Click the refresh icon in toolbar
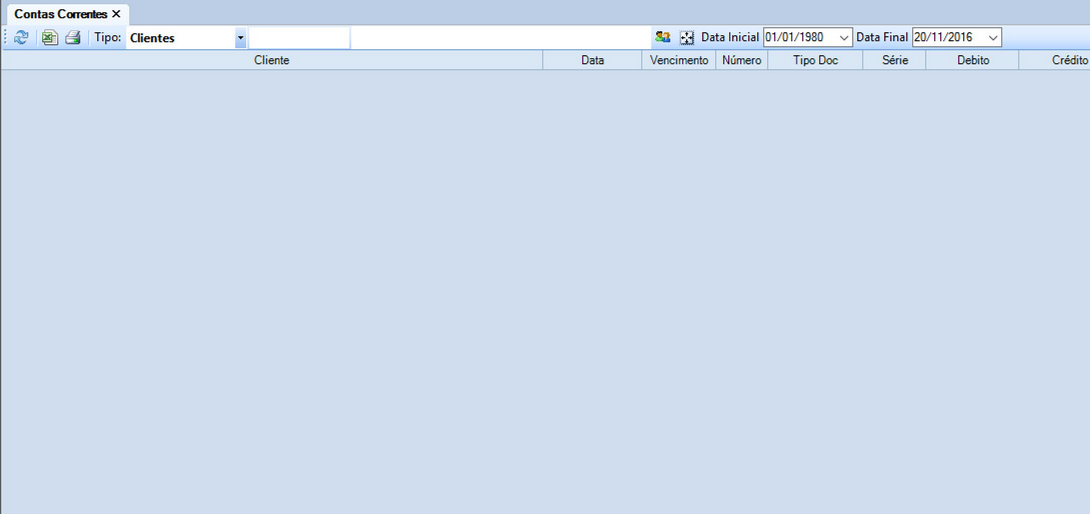Screen dimensions: 1090x514 (22, 38)
